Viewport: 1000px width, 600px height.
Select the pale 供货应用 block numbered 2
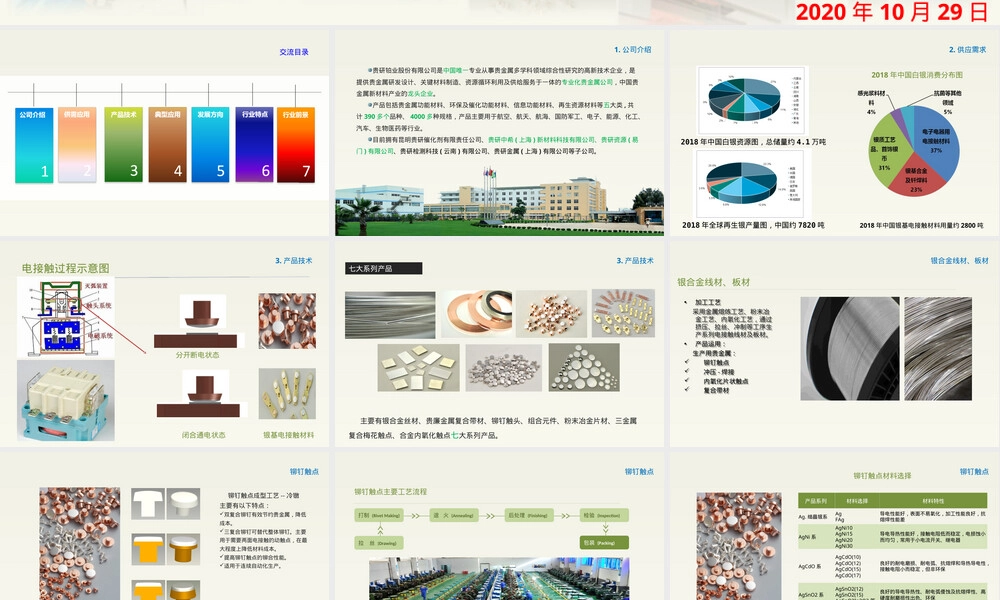point(77,145)
